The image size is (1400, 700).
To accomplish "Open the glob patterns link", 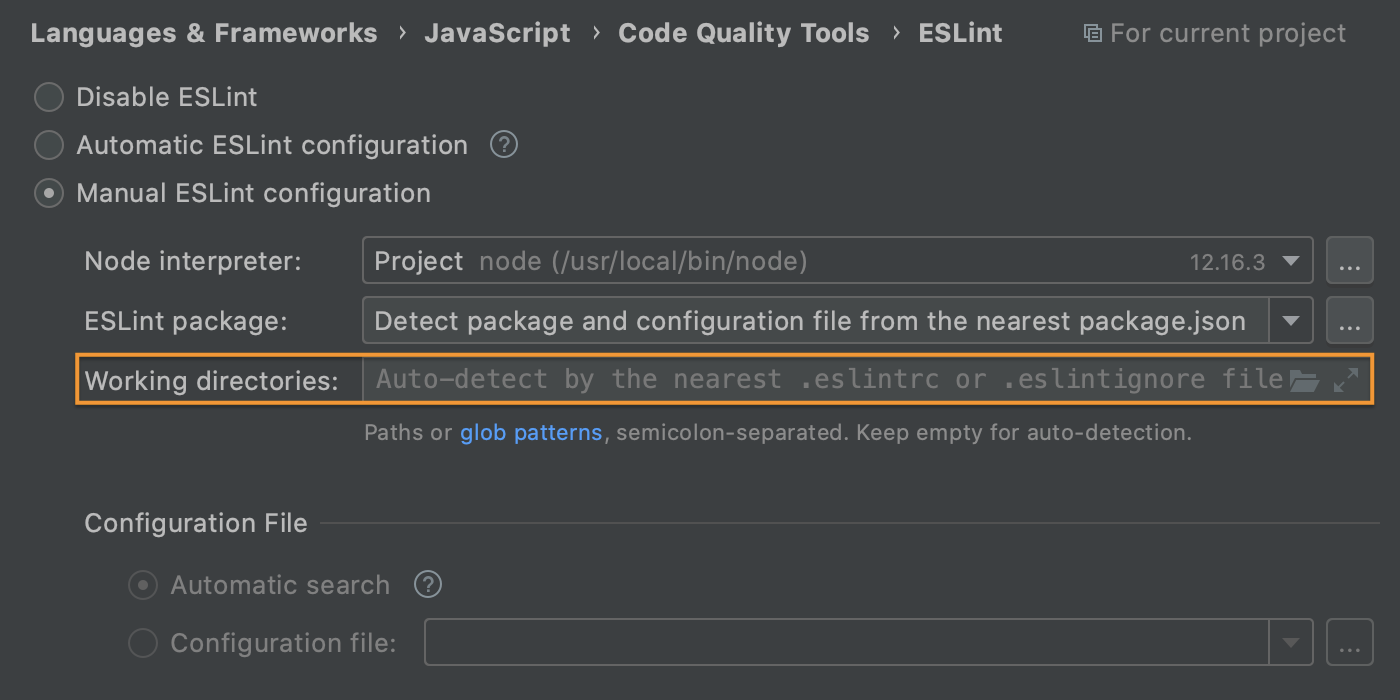I will click(531, 433).
